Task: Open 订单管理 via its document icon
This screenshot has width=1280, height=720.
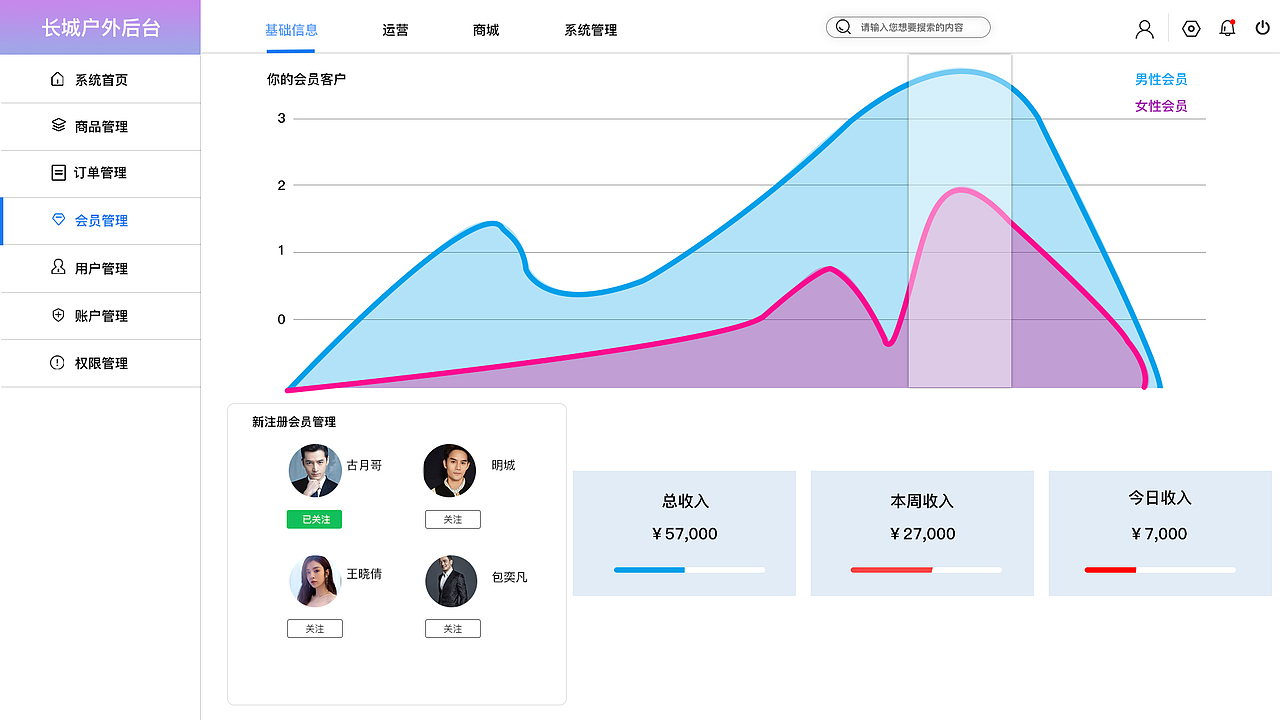Action: pyautogui.click(x=57, y=173)
